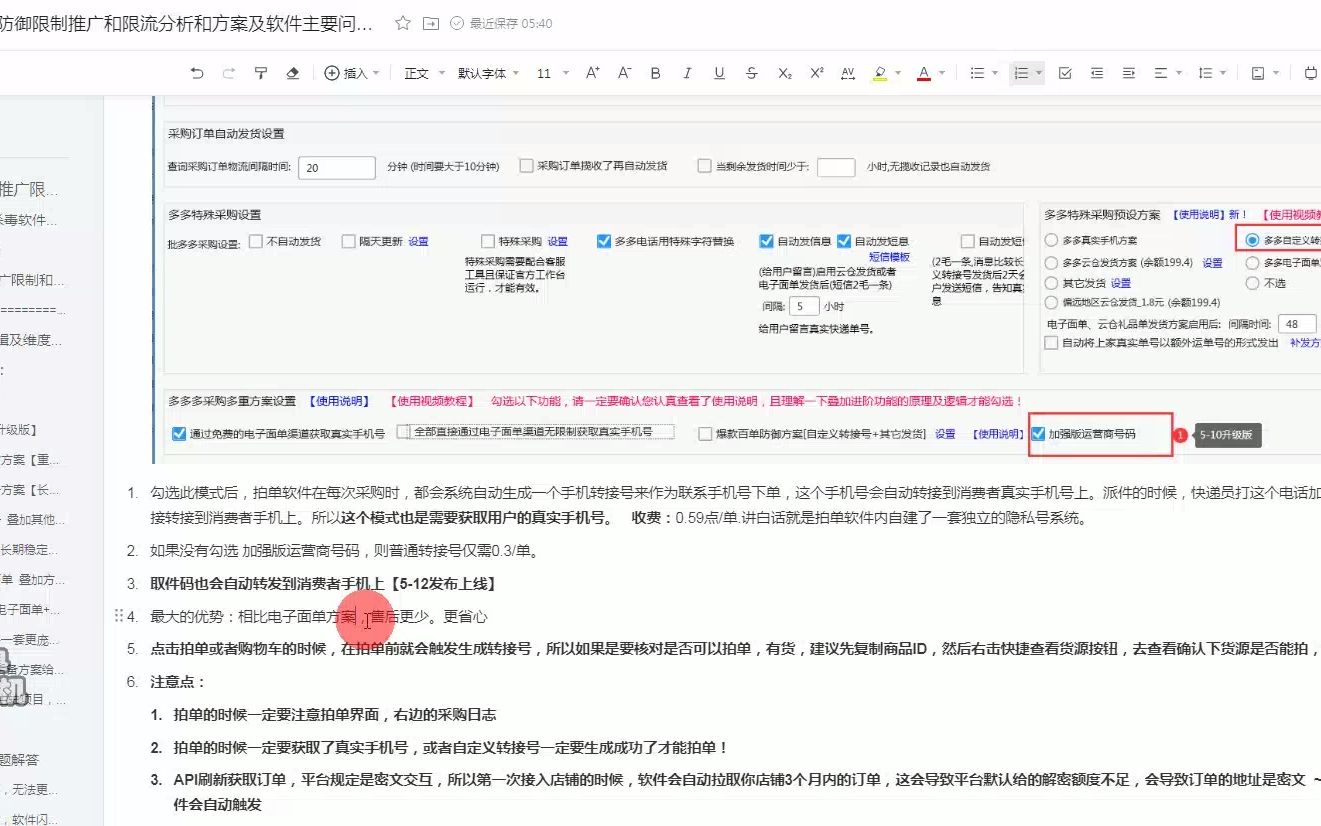This screenshot has height=826, width=1321.
Task: Open the Insert (插入) menu
Action: 352,73
